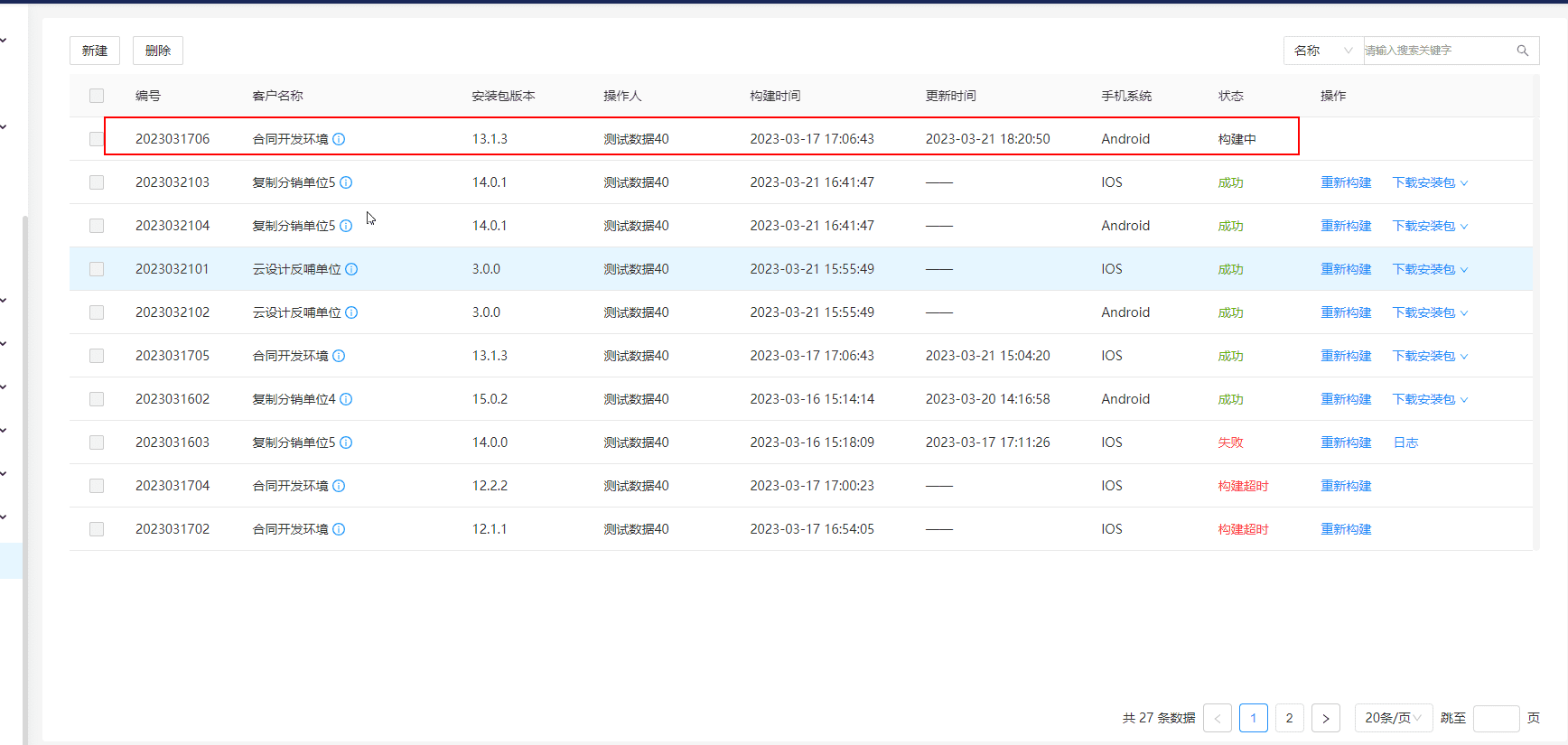Click the 构建时间 column header

pyautogui.click(x=775, y=96)
